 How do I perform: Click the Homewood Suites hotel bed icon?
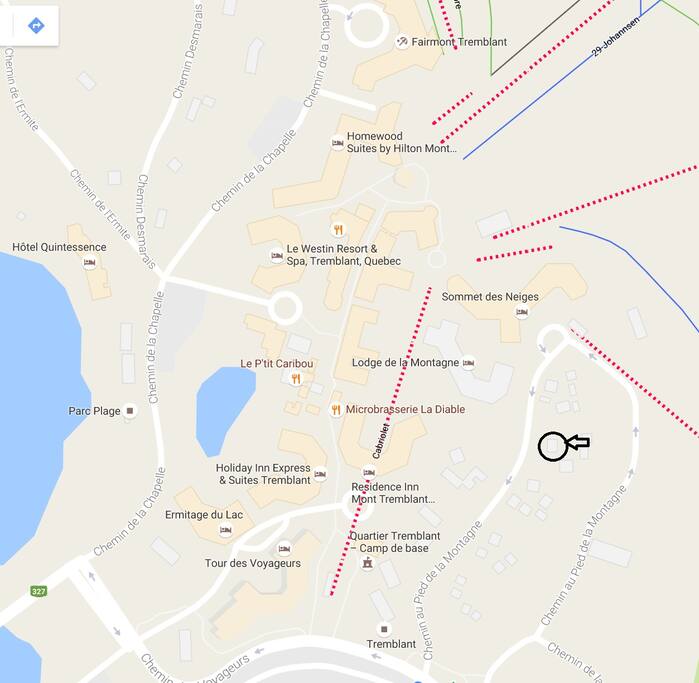coord(337,143)
